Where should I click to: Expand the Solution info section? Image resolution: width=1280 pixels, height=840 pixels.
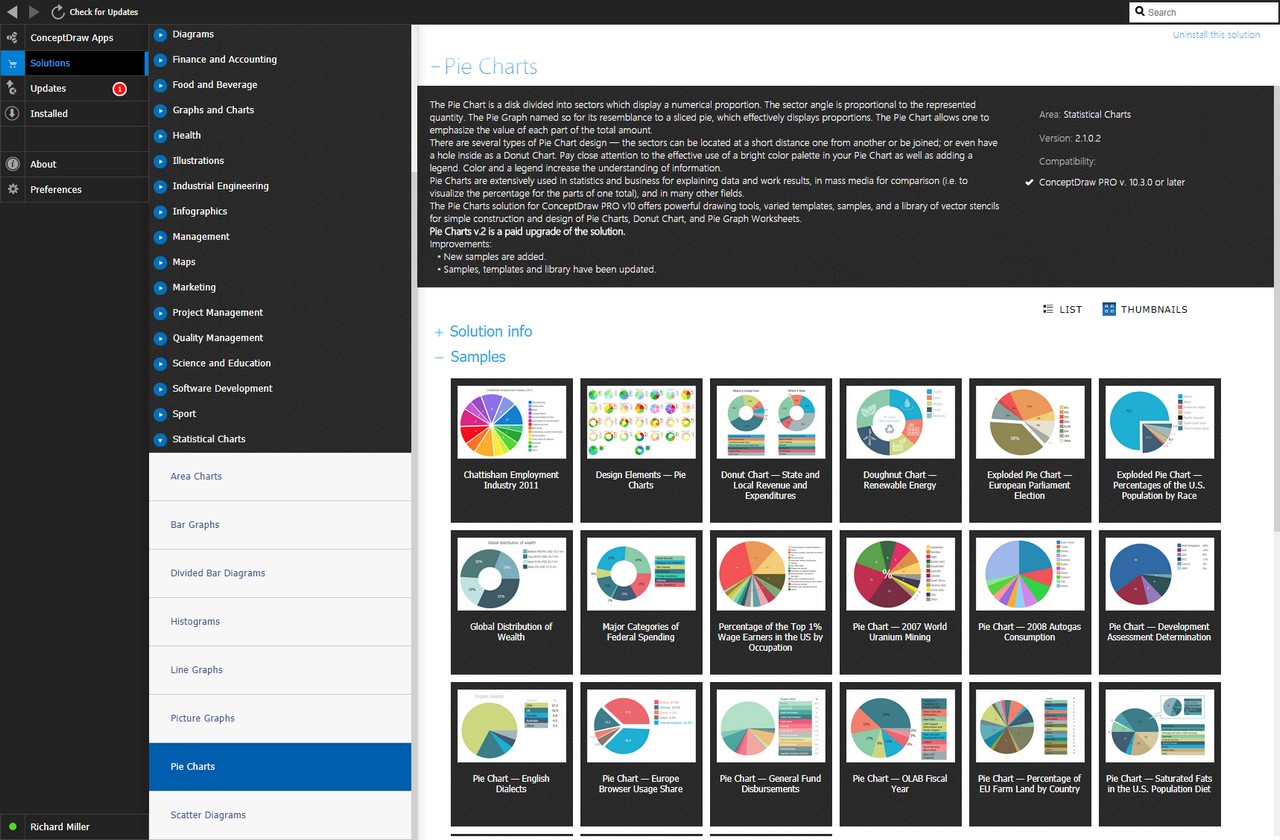coord(439,332)
